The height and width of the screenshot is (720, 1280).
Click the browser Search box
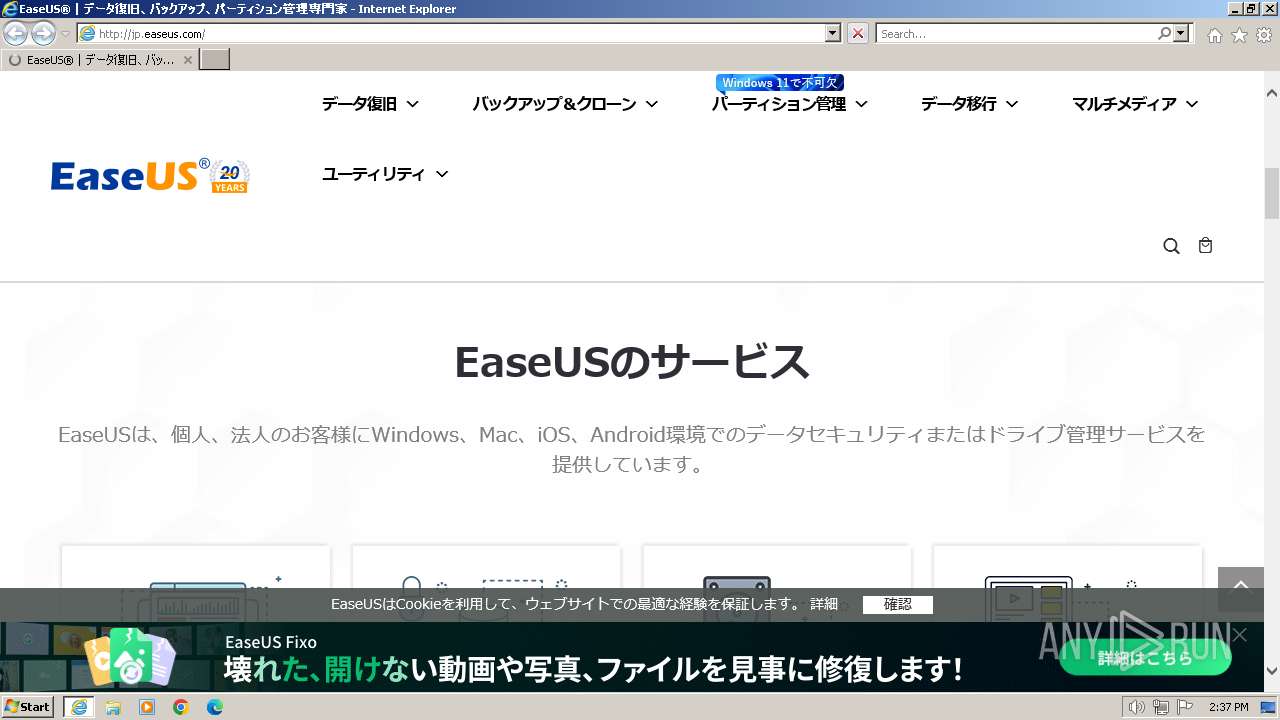point(1017,33)
